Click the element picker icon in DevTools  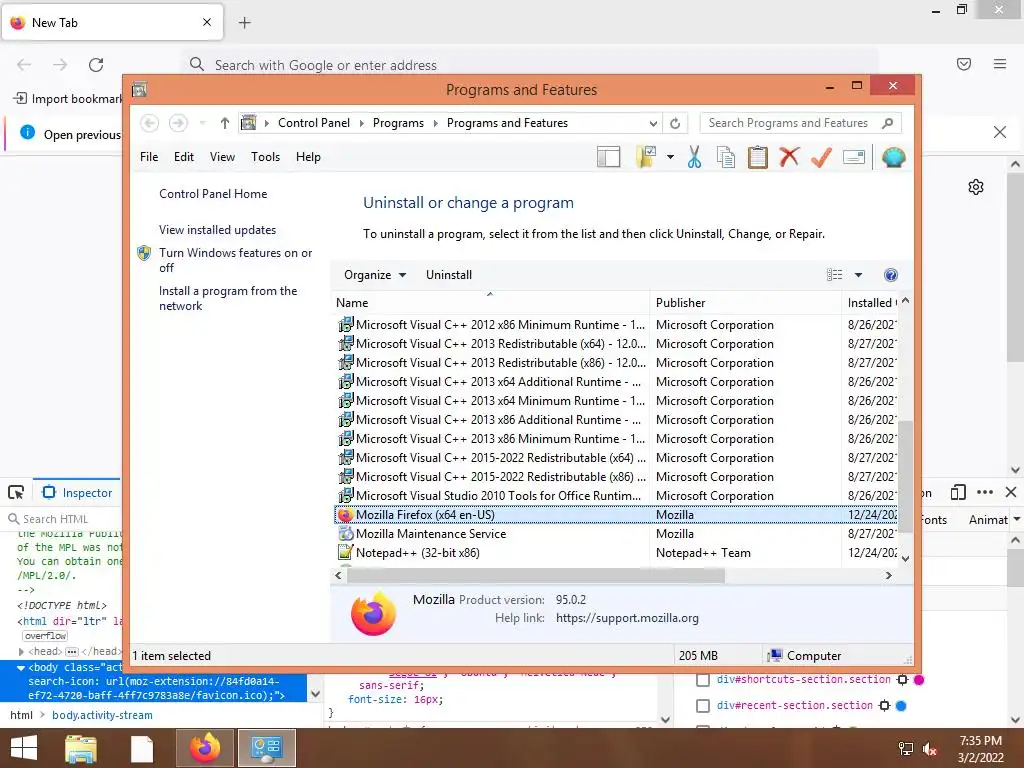(x=16, y=492)
